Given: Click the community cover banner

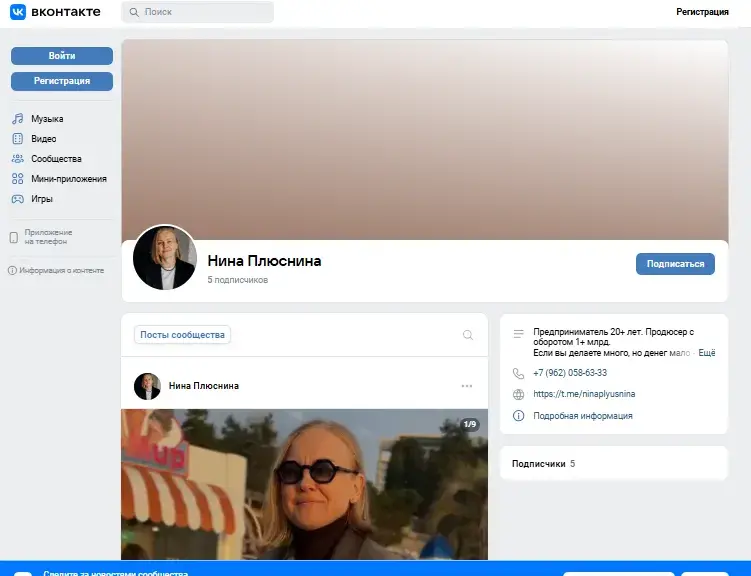Looking at the screenshot, I should (x=425, y=140).
